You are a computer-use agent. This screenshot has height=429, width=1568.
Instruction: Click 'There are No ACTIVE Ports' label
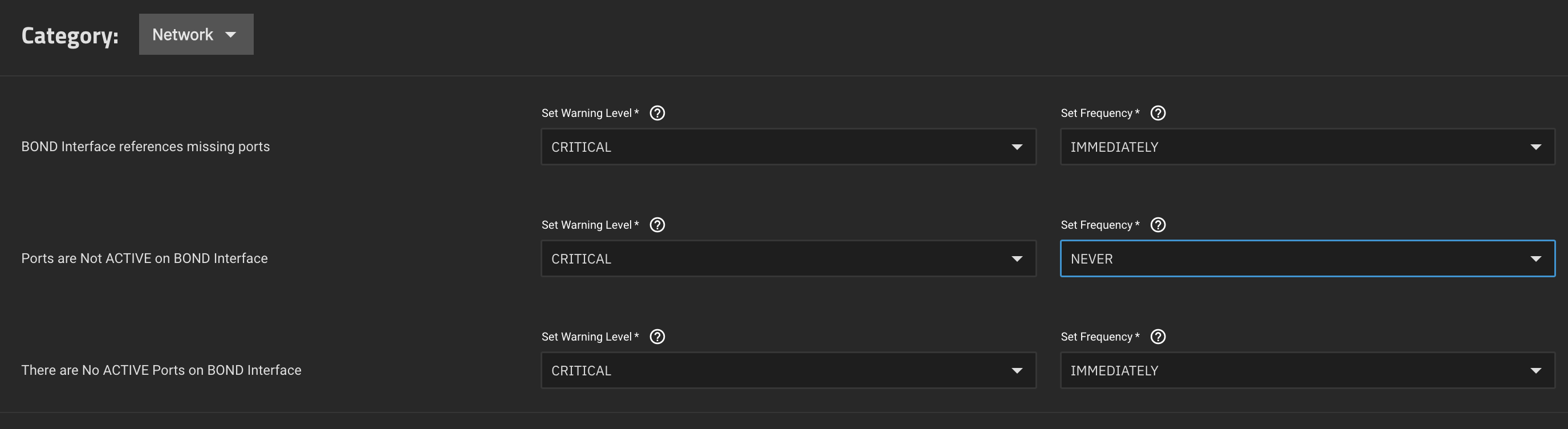point(161,370)
